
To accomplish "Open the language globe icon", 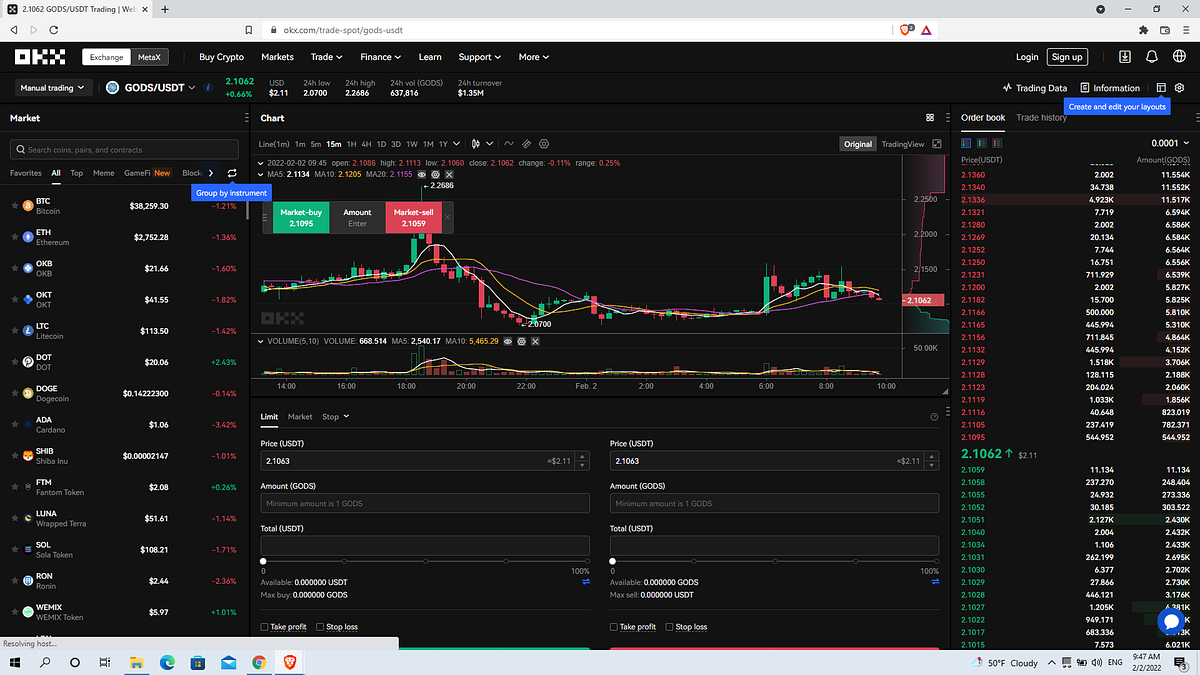I will coord(1179,57).
